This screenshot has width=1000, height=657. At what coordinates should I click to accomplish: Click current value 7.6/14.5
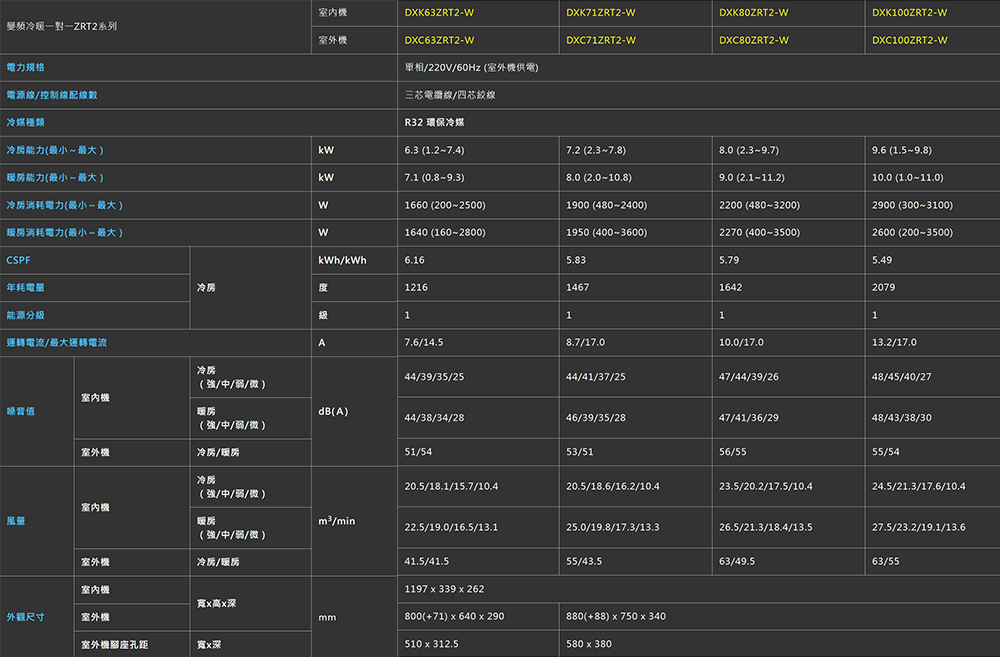[x=423, y=343]
